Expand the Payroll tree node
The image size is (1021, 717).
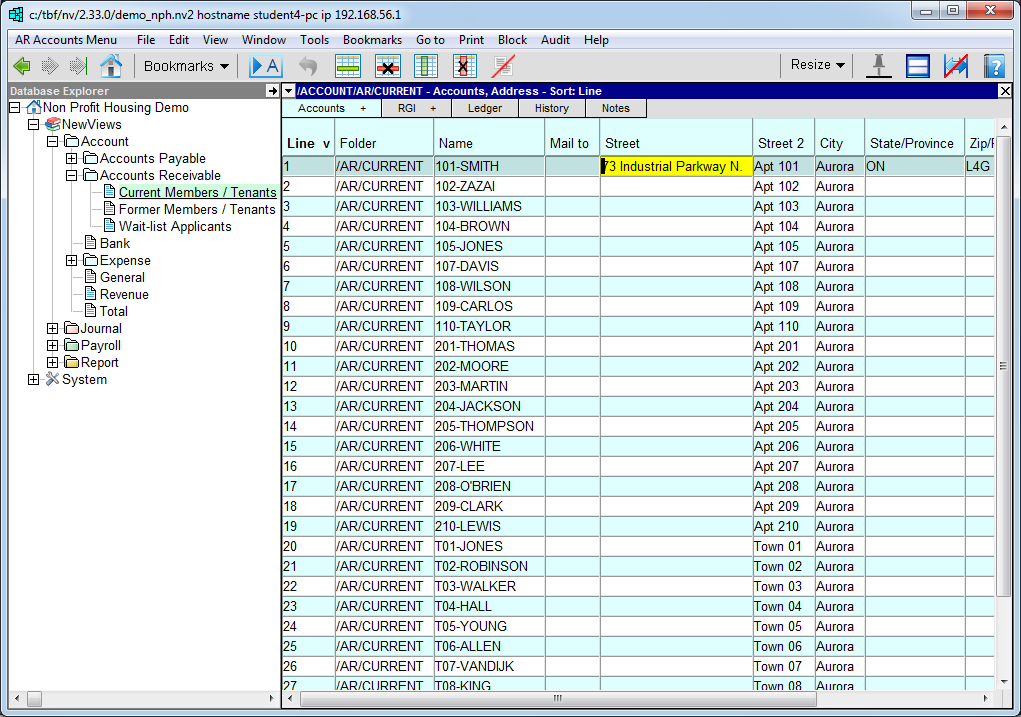tap(52, 345)
